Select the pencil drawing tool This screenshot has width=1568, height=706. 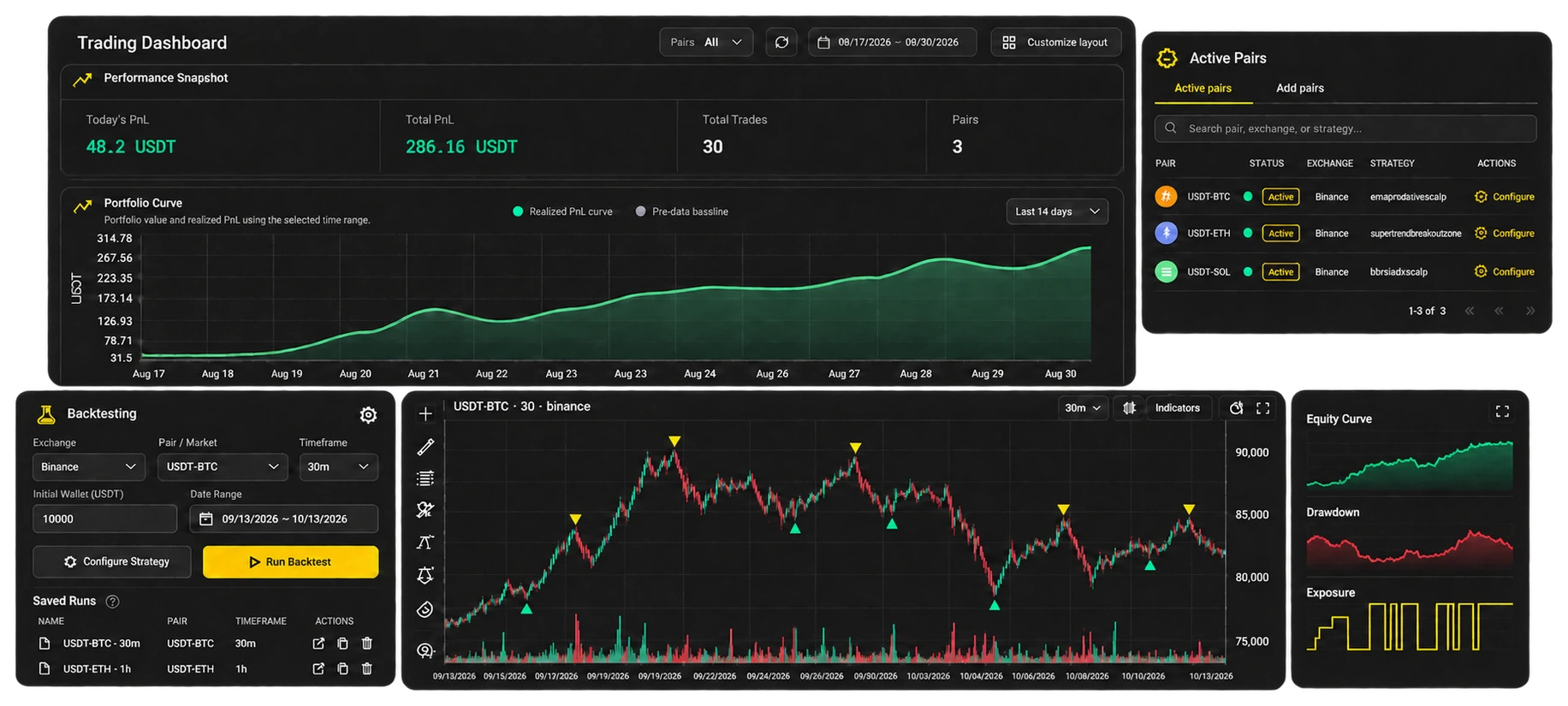[x=425, y=447]
